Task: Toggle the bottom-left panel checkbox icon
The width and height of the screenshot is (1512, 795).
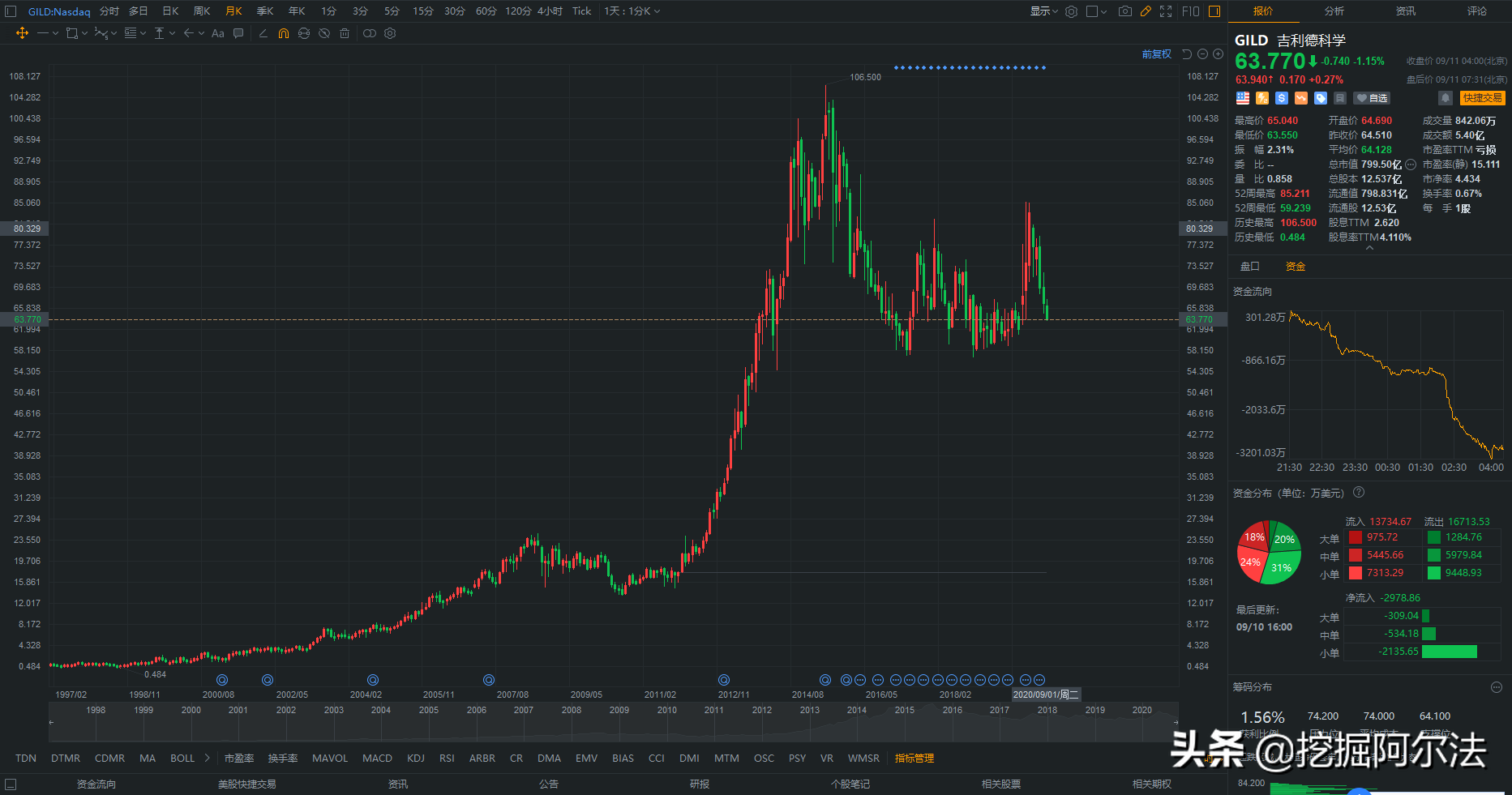Action: (x=11, y=784)
